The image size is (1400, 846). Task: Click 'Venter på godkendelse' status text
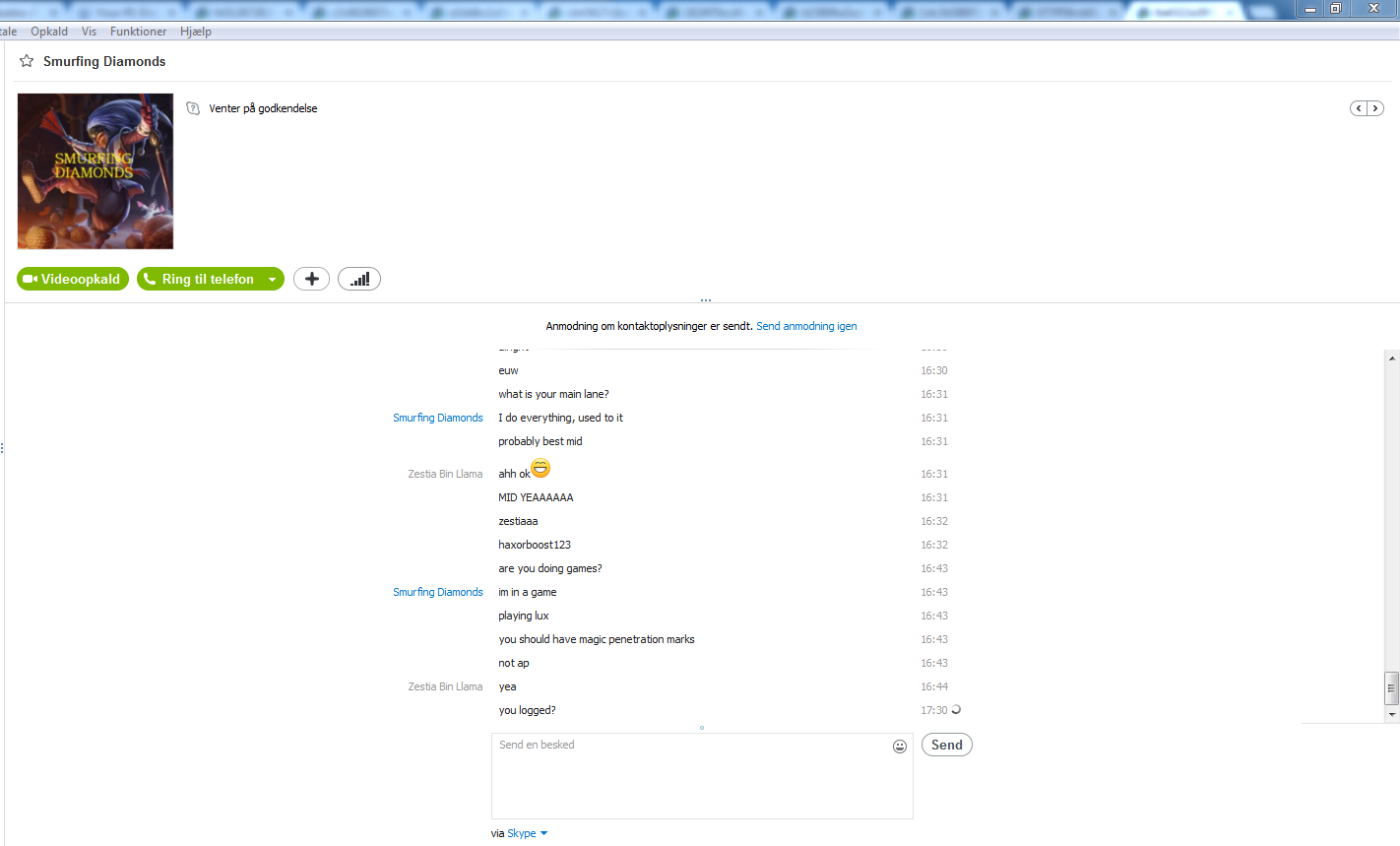(x=263, y=108)
